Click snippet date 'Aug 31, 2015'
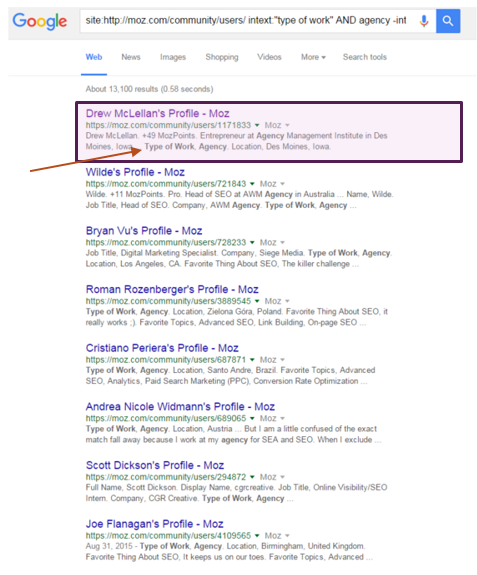 point(109,546)
